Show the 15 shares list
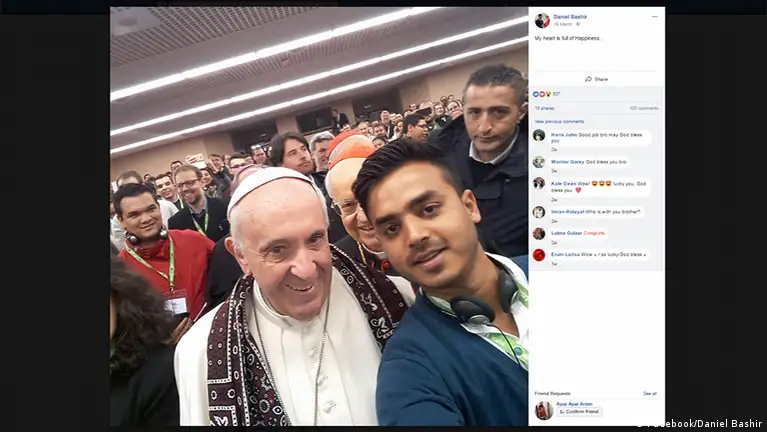 [544, 108]
